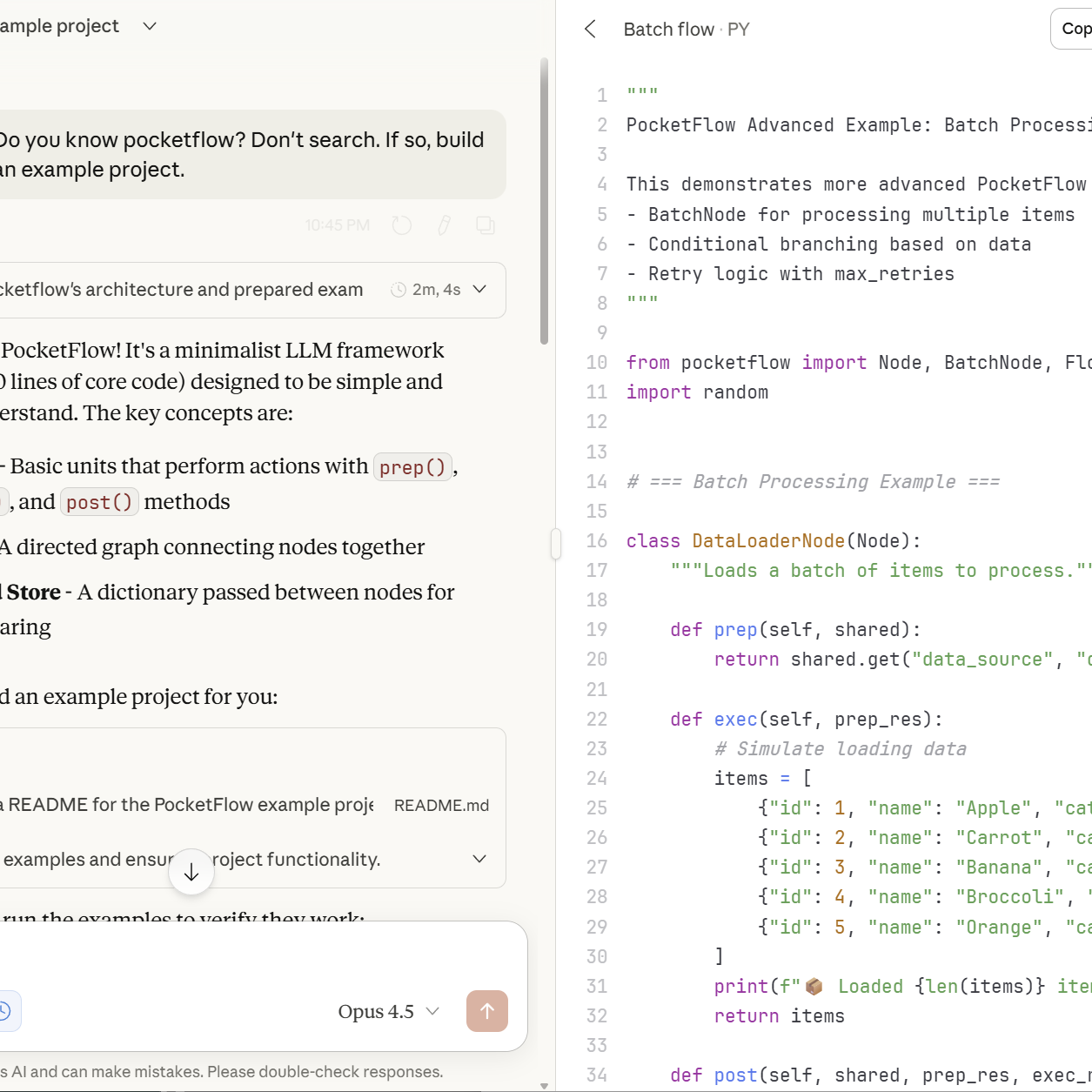Retry the pocketflow user message
This screenshot has height=1092, width=1092.
[401, 225]
